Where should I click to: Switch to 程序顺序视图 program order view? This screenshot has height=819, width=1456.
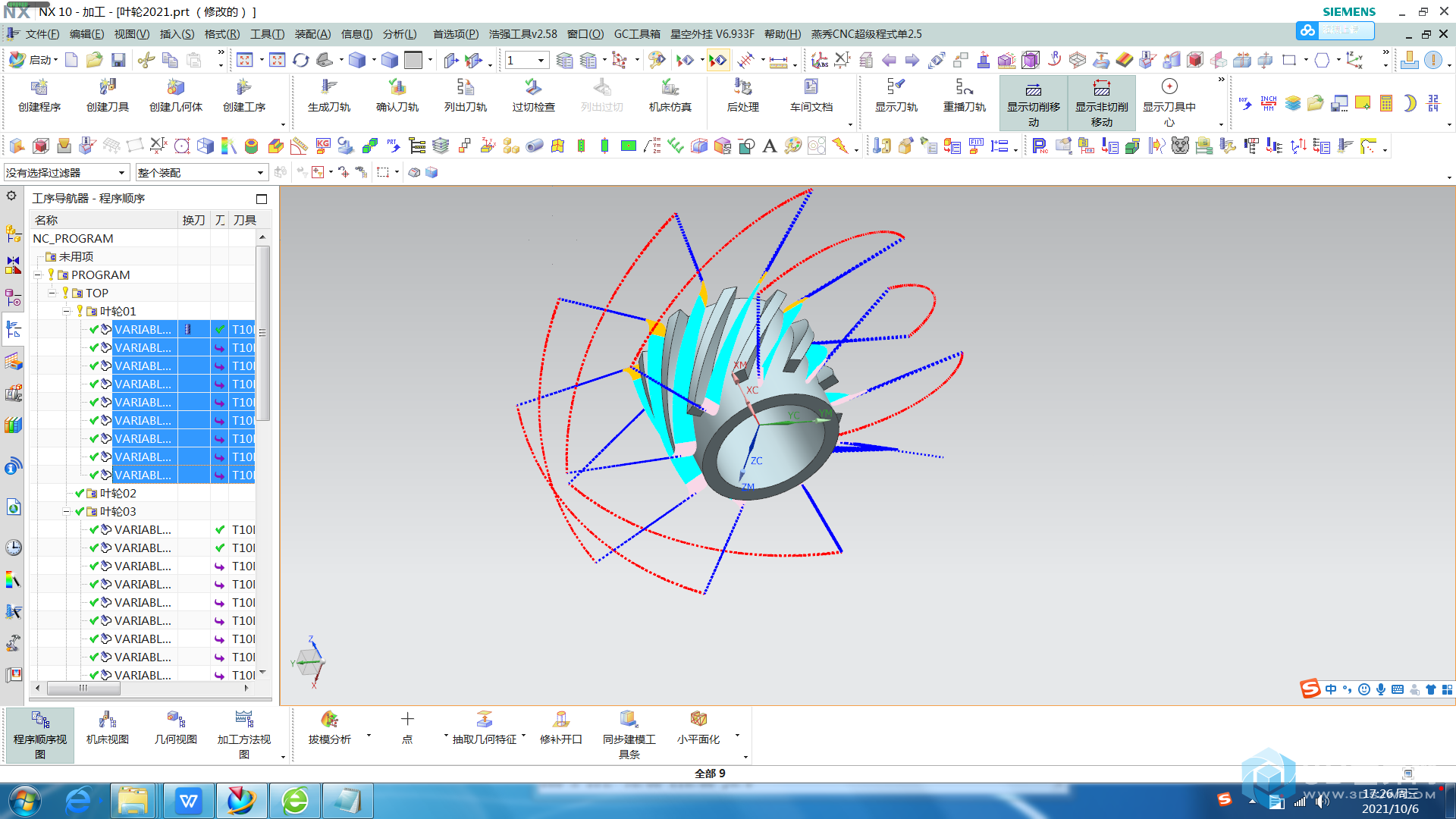(40, 735)
